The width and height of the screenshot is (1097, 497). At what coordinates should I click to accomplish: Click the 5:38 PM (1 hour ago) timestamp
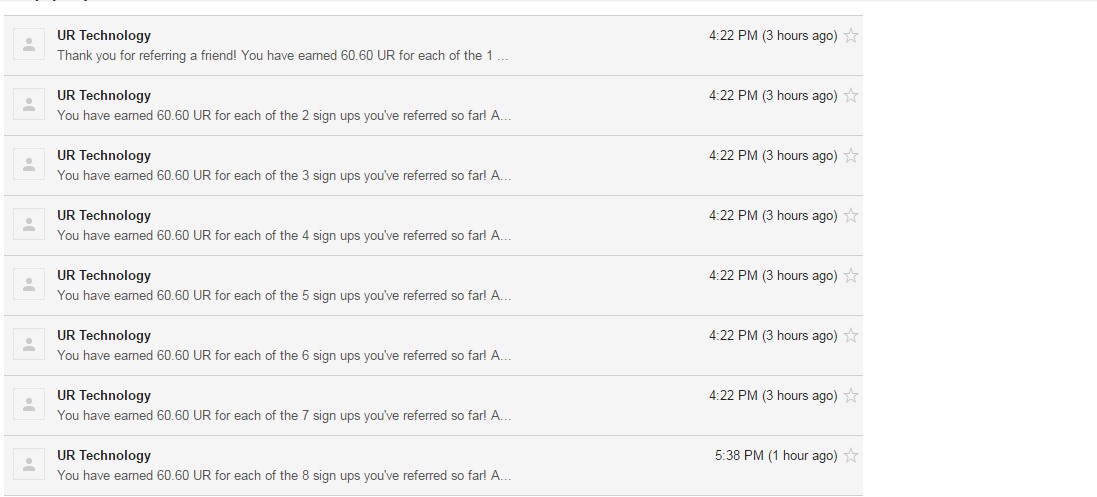click(775, 456)
